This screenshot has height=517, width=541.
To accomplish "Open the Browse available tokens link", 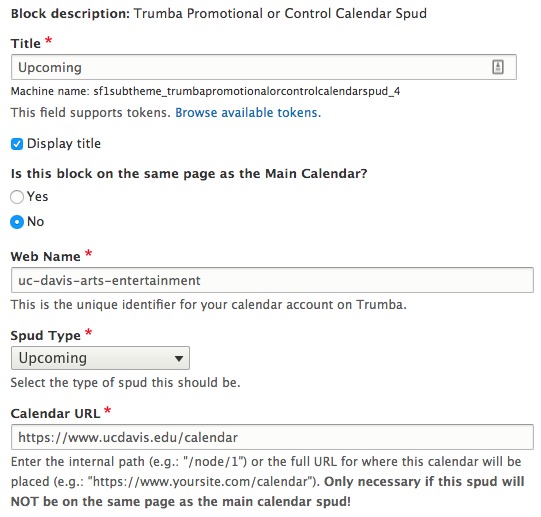I will pos(248,113).
